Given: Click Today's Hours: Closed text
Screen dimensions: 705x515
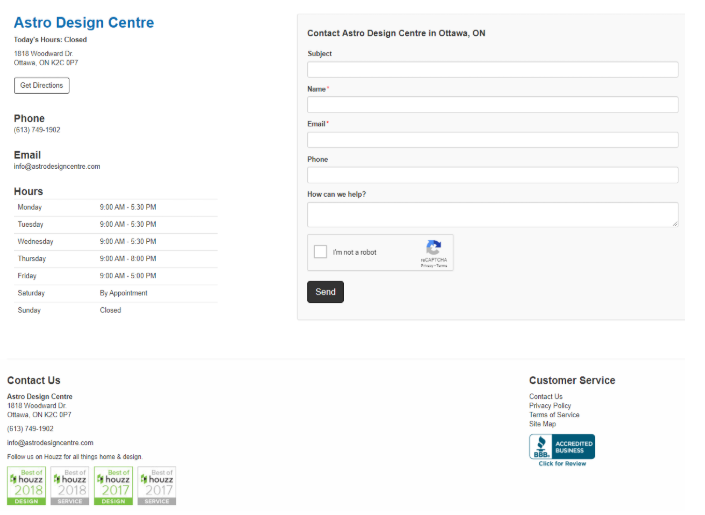Looking at the screenshot, I should click(50, 40).
